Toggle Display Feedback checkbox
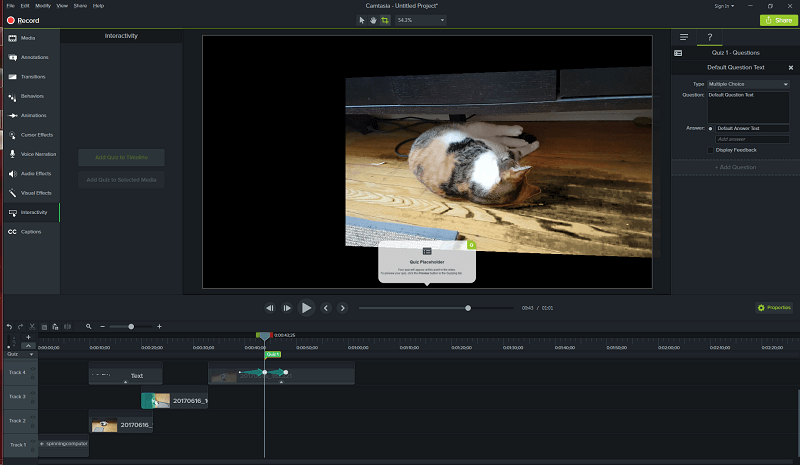The image size is (800, 465). [x=710, y=150]
